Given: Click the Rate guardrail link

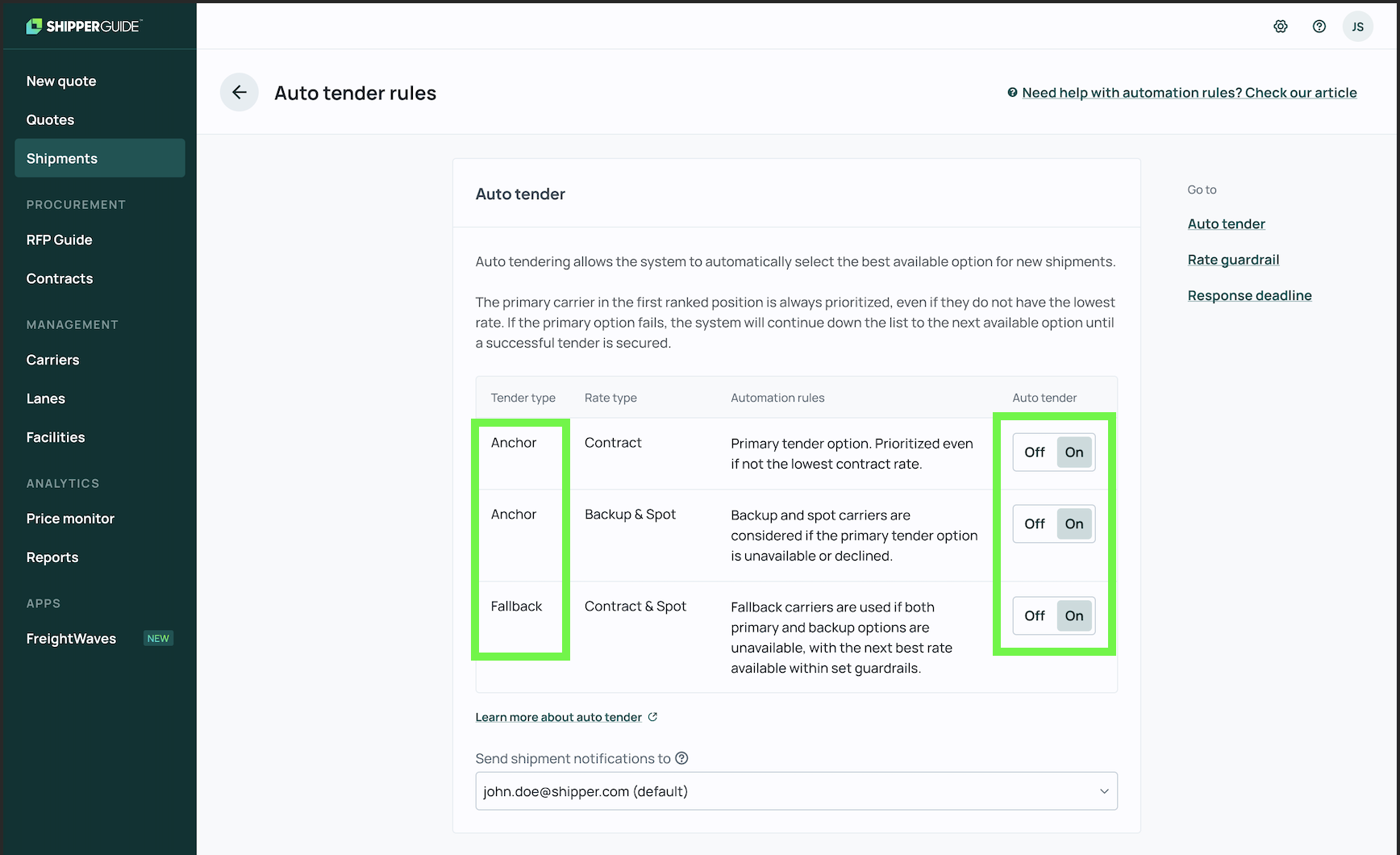Looking at the screenshot, I should (1233, 259).
